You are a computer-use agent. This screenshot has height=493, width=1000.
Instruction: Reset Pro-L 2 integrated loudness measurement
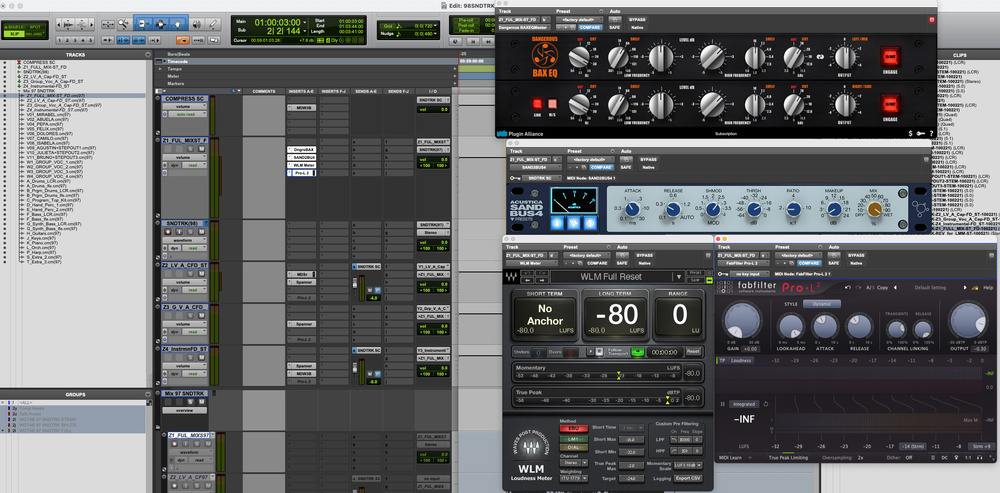766,404
